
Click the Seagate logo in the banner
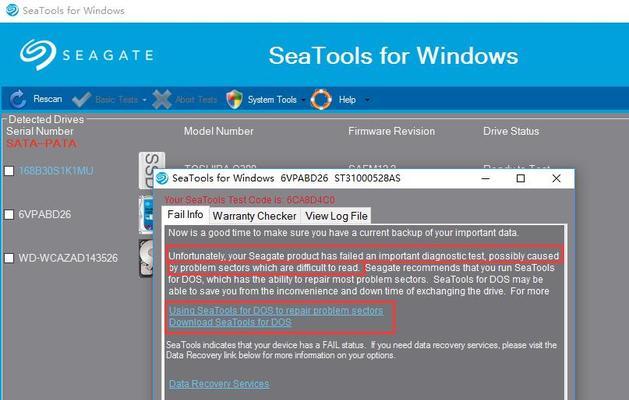[x=87, y=55]
